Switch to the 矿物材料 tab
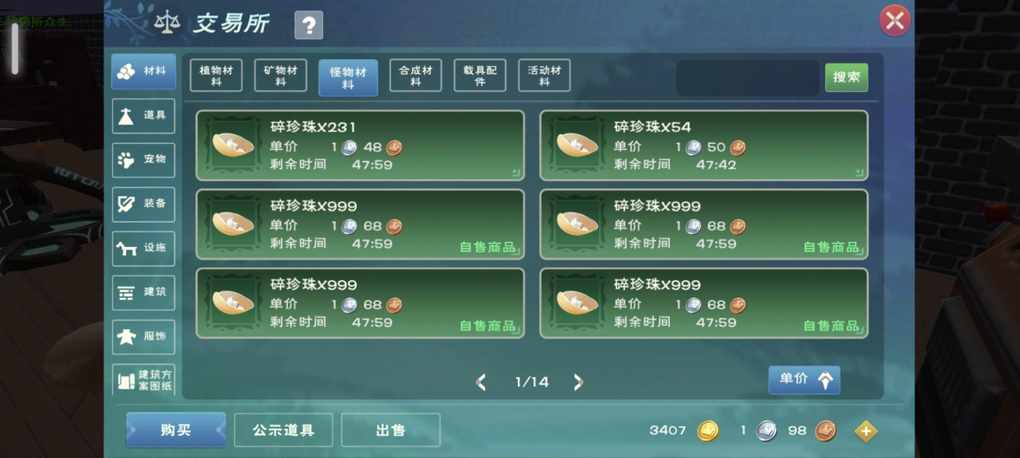 (280, 75)
